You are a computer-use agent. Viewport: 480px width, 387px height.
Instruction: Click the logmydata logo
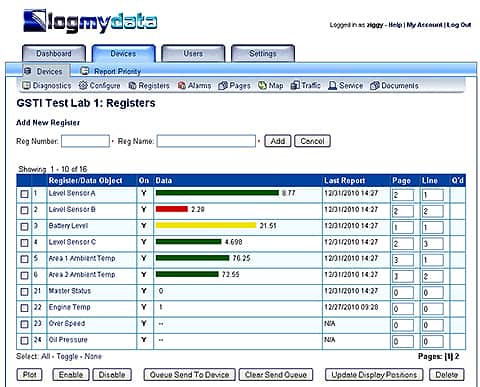coord(90,21)
